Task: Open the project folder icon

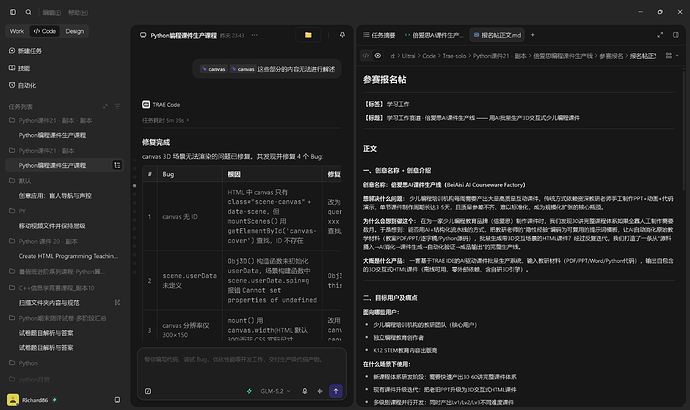Action: [x=308, y=35]
